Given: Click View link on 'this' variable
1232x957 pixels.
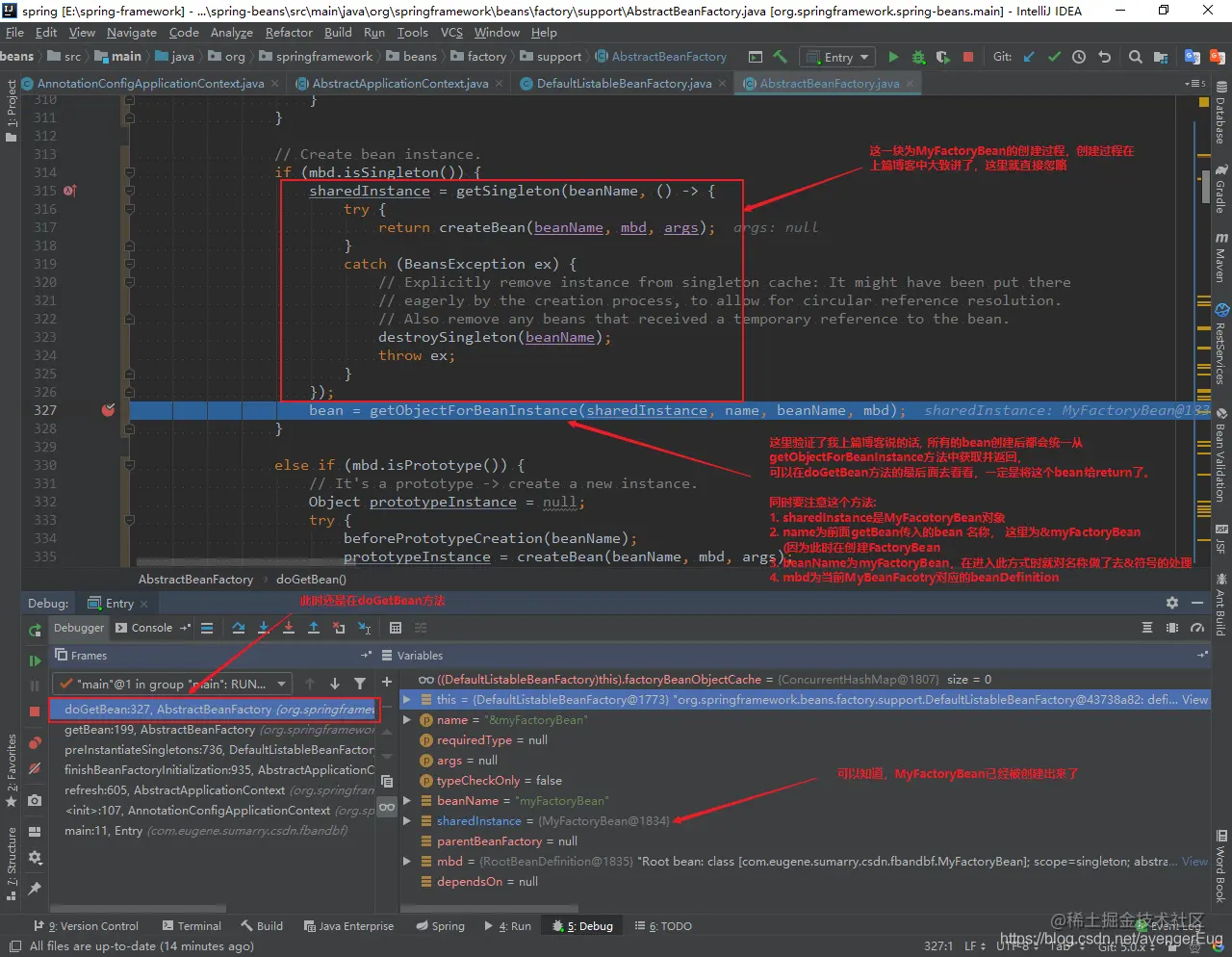Looking at the screenshot, I should [1194, 700].
